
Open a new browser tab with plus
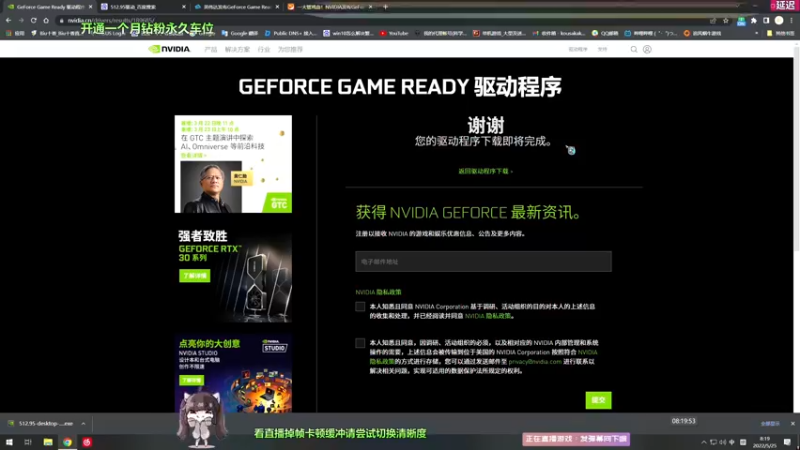[385, 7]
